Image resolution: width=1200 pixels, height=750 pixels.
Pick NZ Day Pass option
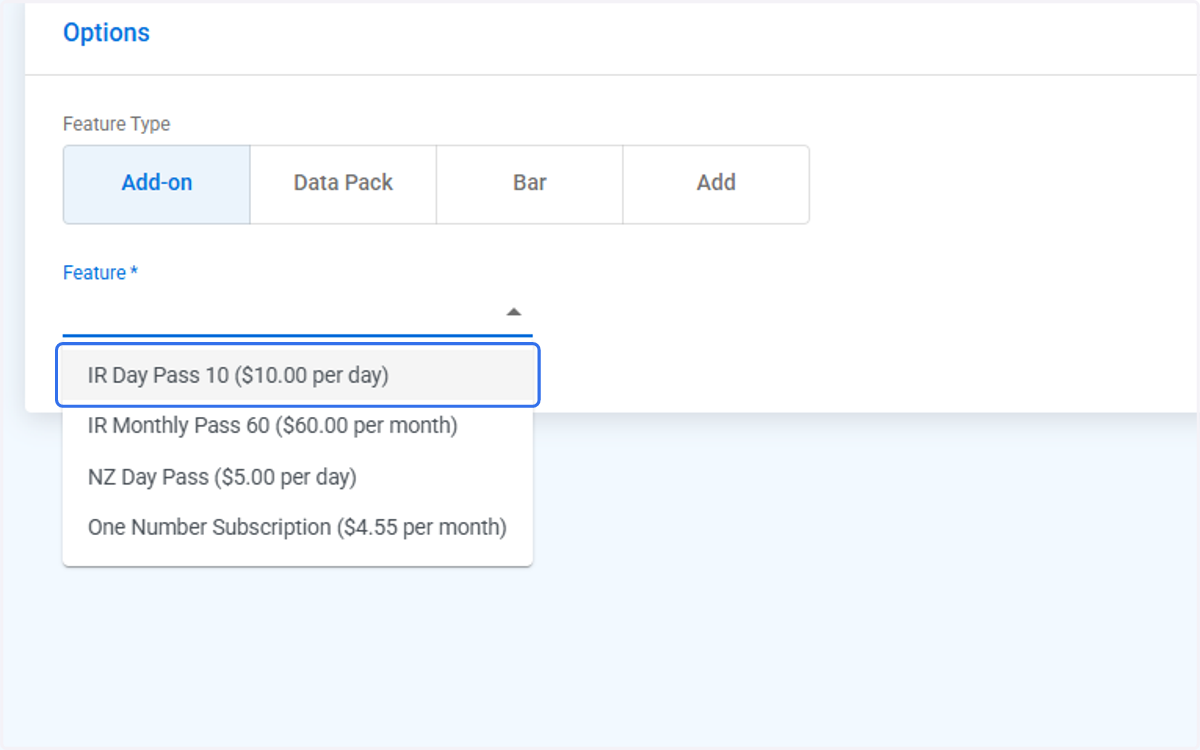pos(298,477)
